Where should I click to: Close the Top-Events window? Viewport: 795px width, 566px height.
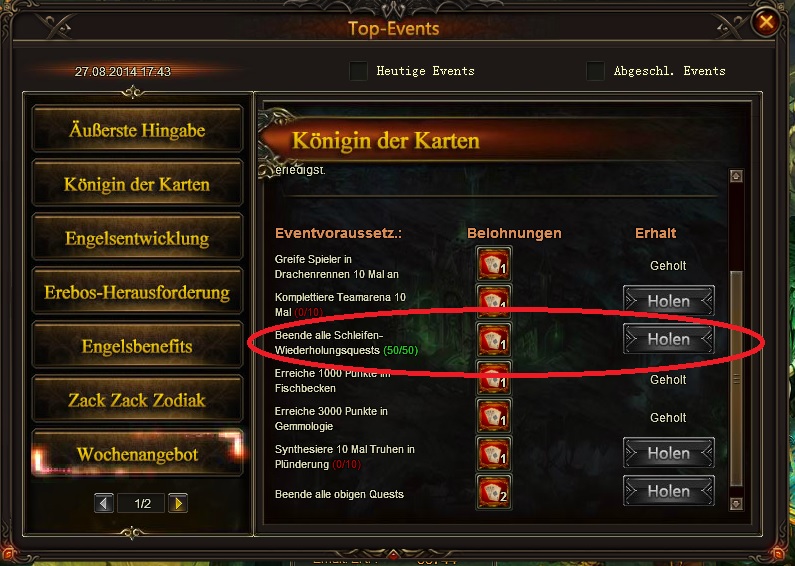[766, 22]
